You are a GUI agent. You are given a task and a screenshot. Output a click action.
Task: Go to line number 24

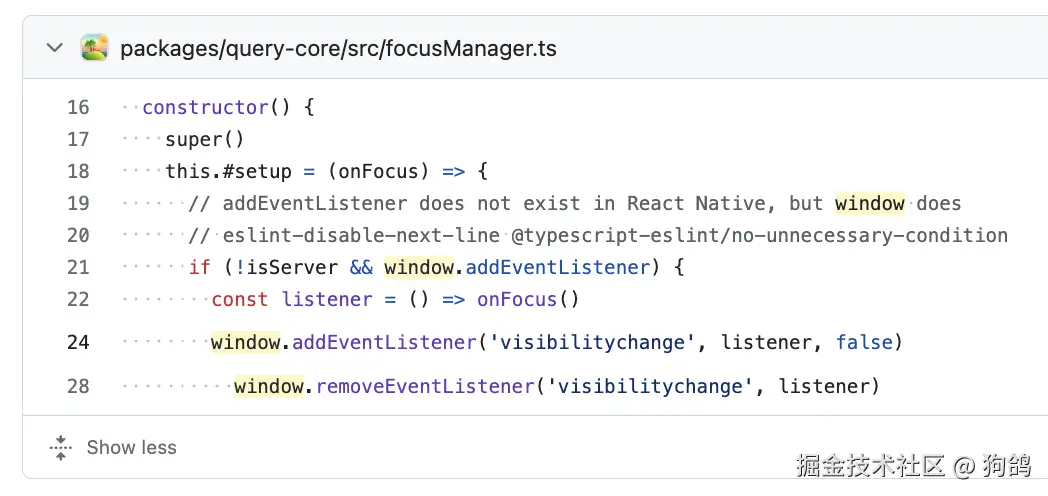pos(78,342)
